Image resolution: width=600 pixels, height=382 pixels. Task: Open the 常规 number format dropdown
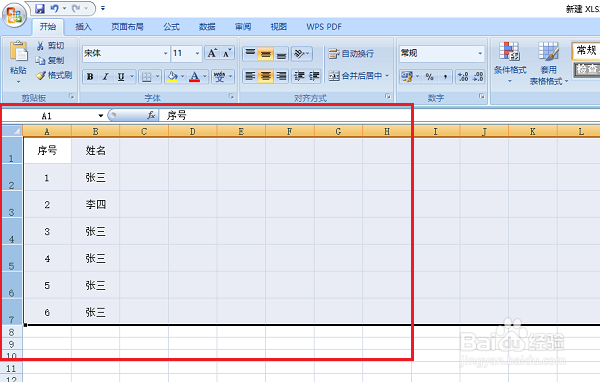(x=480, y=53)
